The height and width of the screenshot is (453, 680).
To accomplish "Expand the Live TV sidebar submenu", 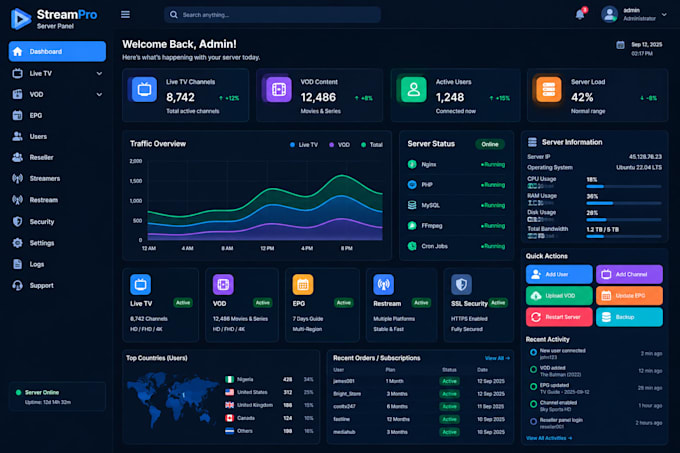I will 99,74.
